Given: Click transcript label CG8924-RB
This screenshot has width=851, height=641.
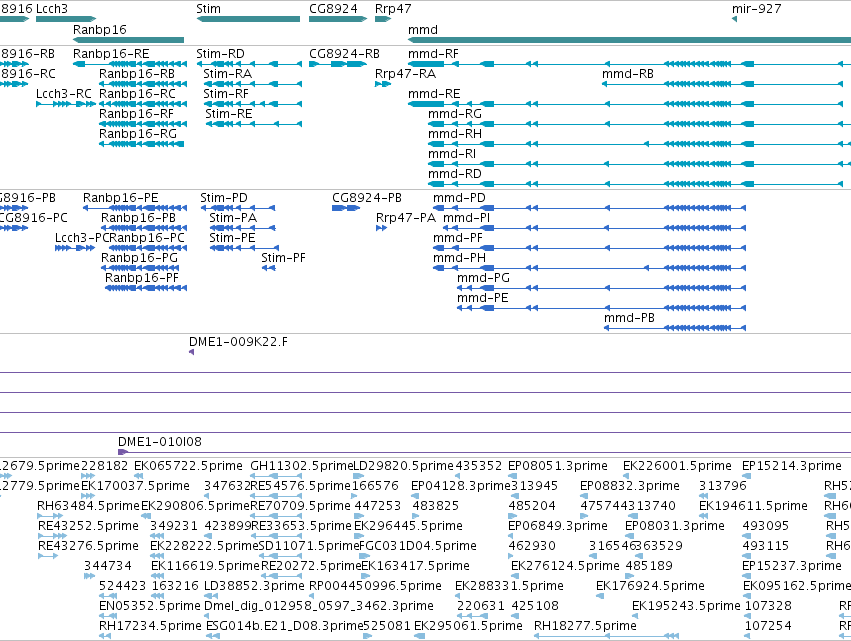Looking at the screenshot, I should click(345, 54).
